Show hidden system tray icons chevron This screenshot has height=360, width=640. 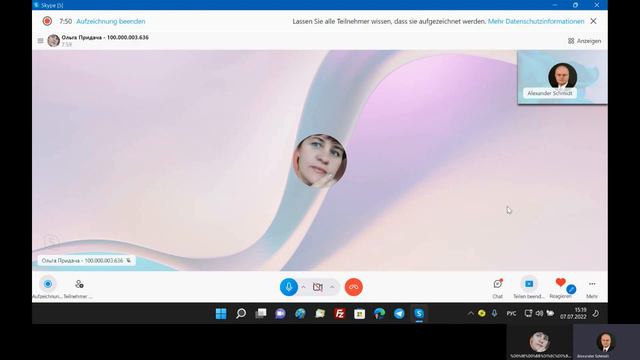471,313
